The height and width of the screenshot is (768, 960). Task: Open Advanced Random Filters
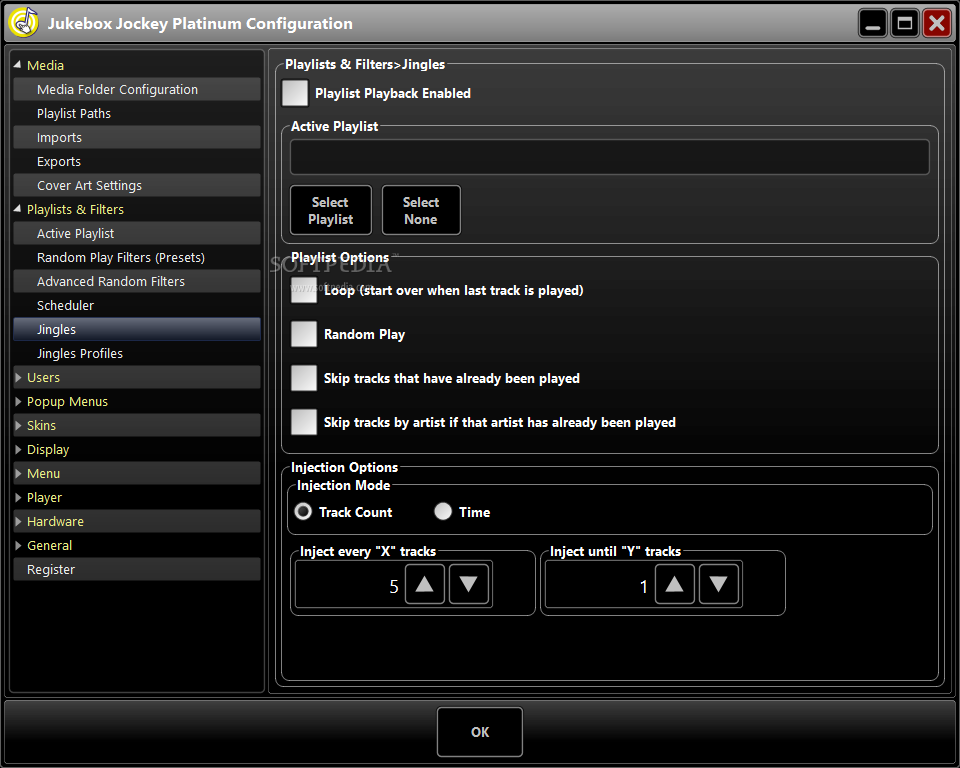click(x=137, y=281)
